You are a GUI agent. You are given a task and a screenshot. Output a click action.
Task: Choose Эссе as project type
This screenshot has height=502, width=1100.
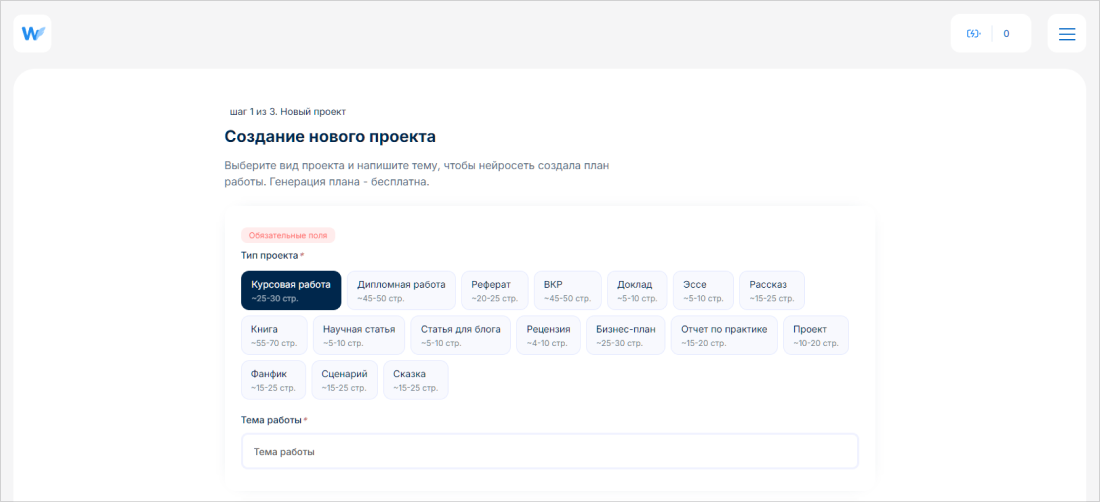702,290
